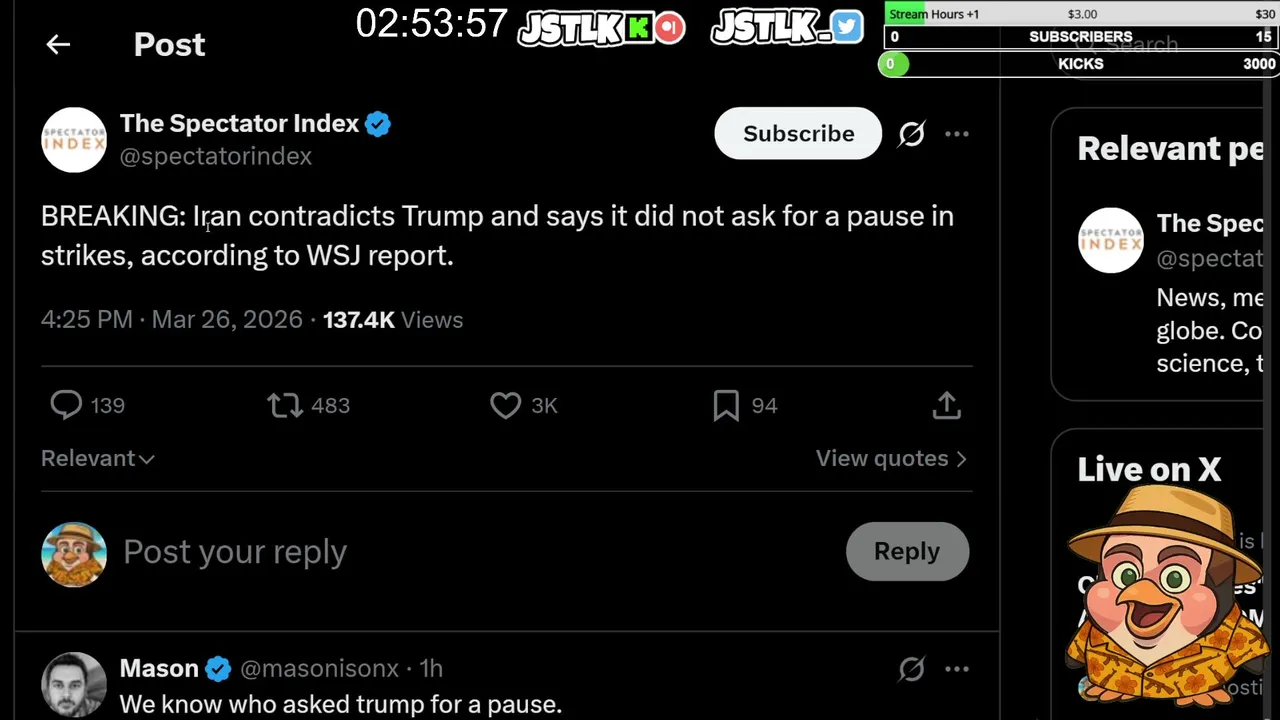Like the post with heart icon
1280x720 pixels.
click(x=505, y=405)
